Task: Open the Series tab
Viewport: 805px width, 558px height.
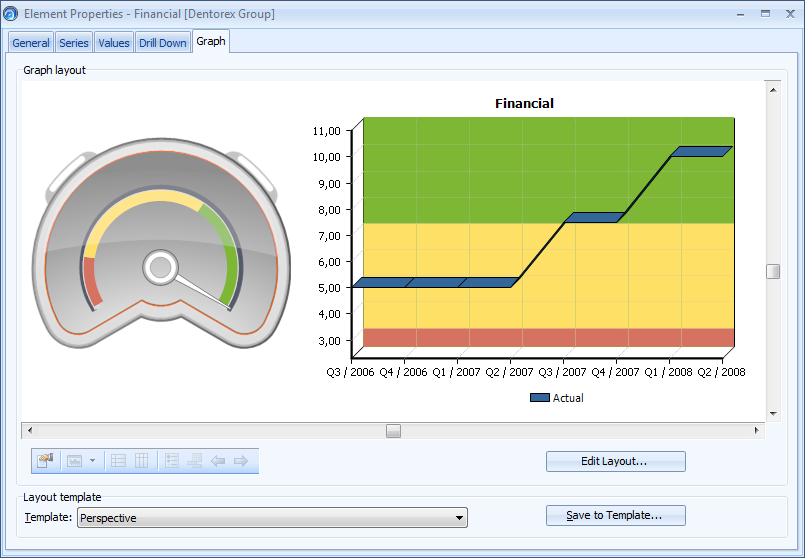Action: 74,43
